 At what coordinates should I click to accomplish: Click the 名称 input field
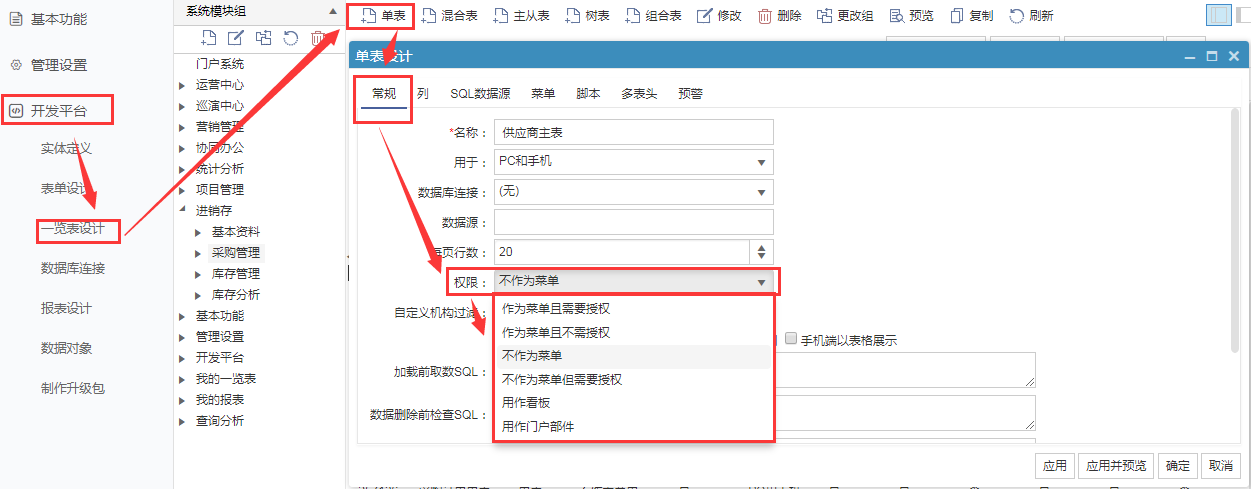(x=634, y=132)
